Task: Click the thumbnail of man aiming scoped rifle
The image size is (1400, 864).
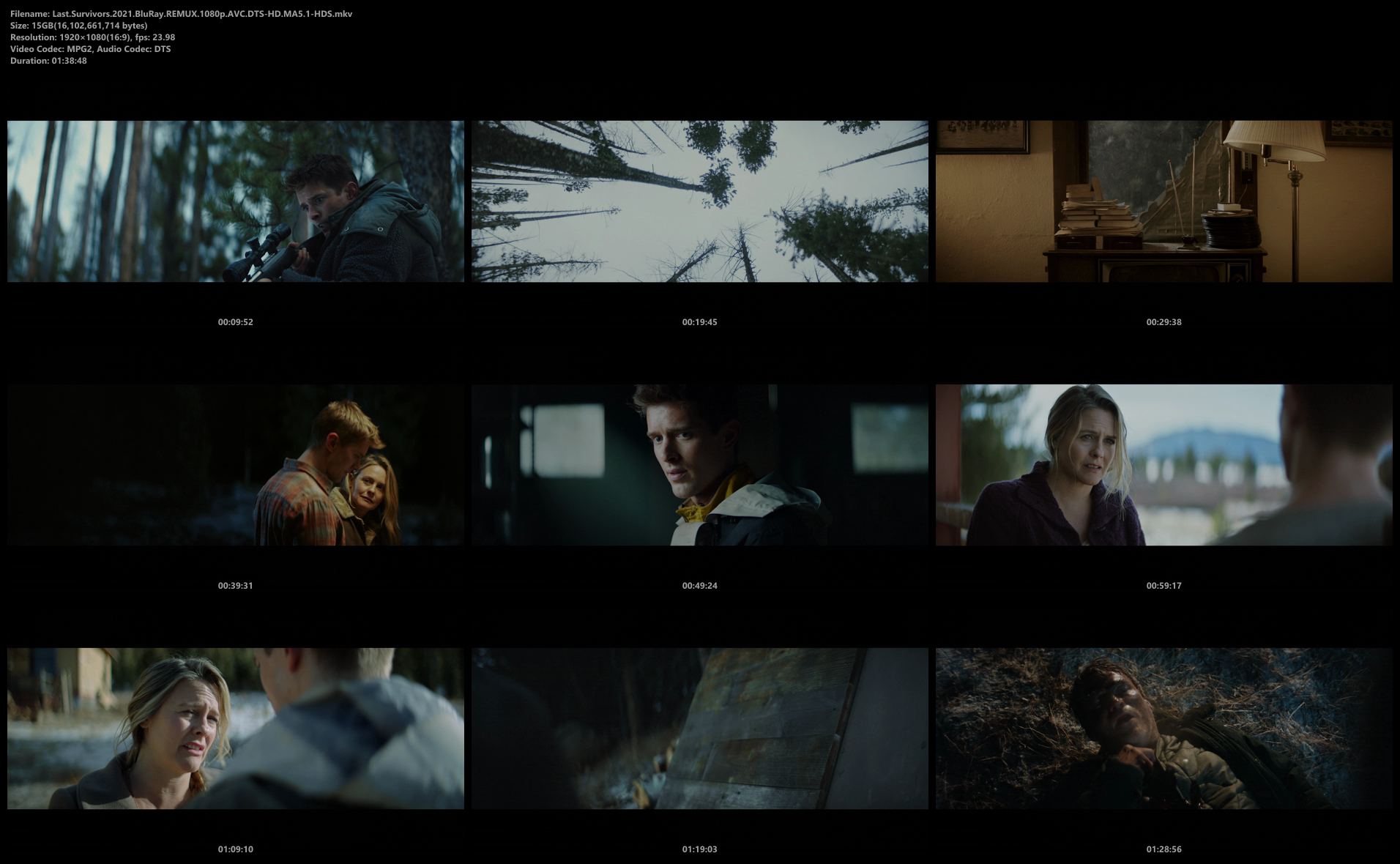Action: [x=235, y=201]
